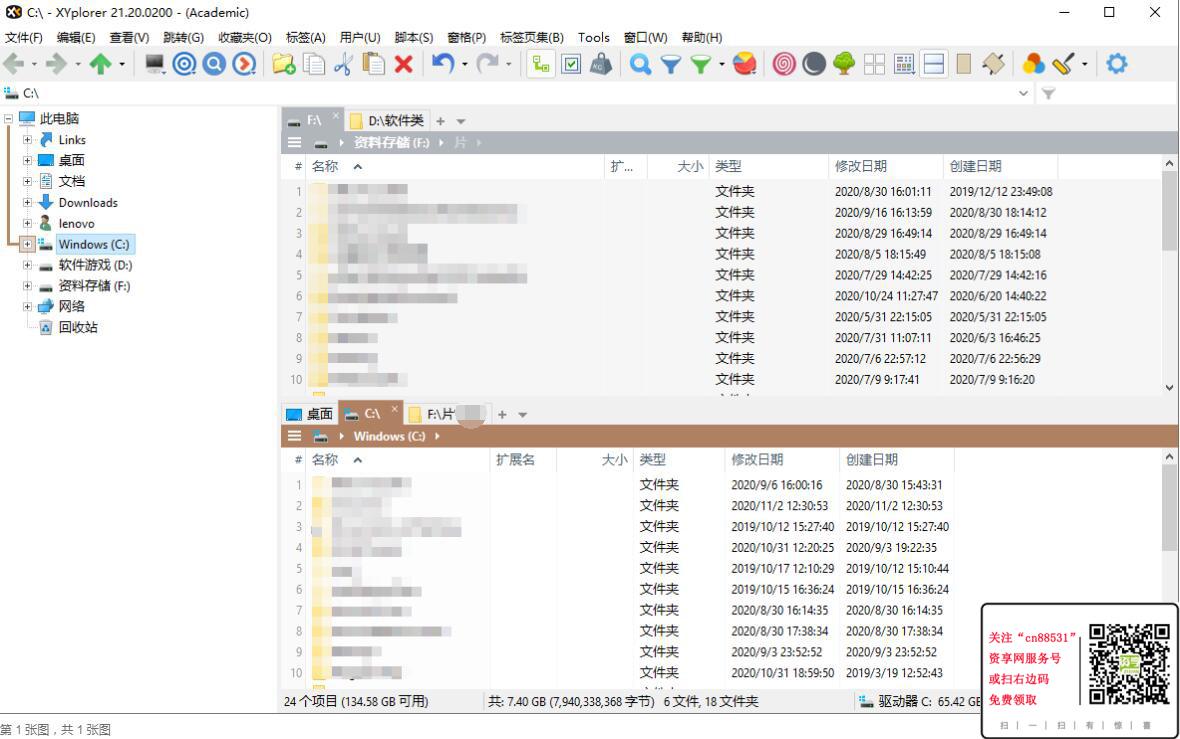Viewport: 1180px width, 739px height.
Task: Select 网络 in the folder tree
Action: (x=71, y=306)
